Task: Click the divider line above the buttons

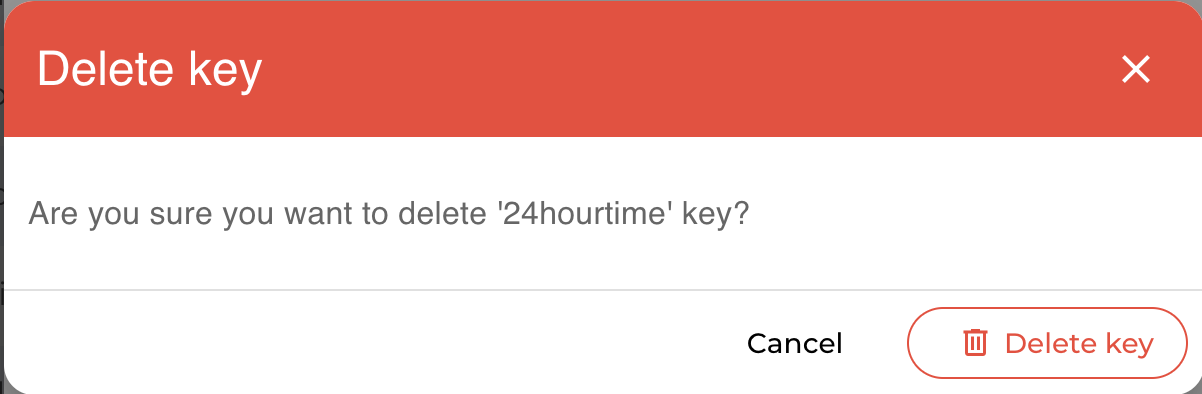Action: coord(603,290)
